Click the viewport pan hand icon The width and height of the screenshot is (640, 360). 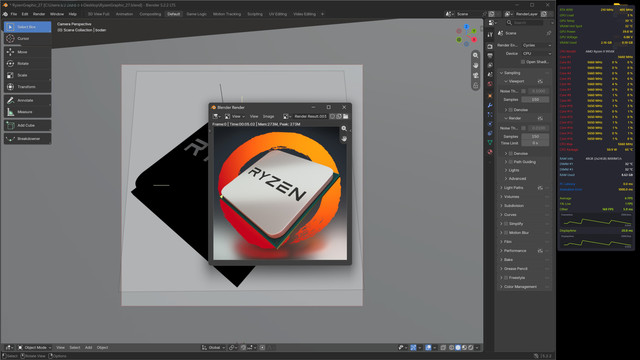[x=476, y=65]
